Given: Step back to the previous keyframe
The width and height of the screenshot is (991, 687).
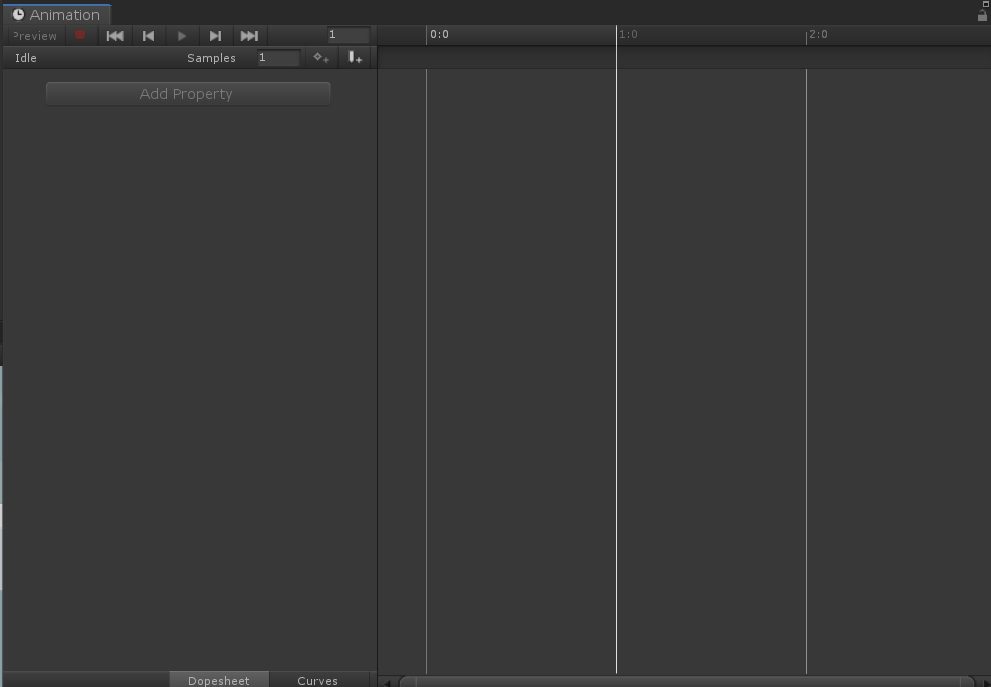Looking at the screenshot, I should coord(148,35).
